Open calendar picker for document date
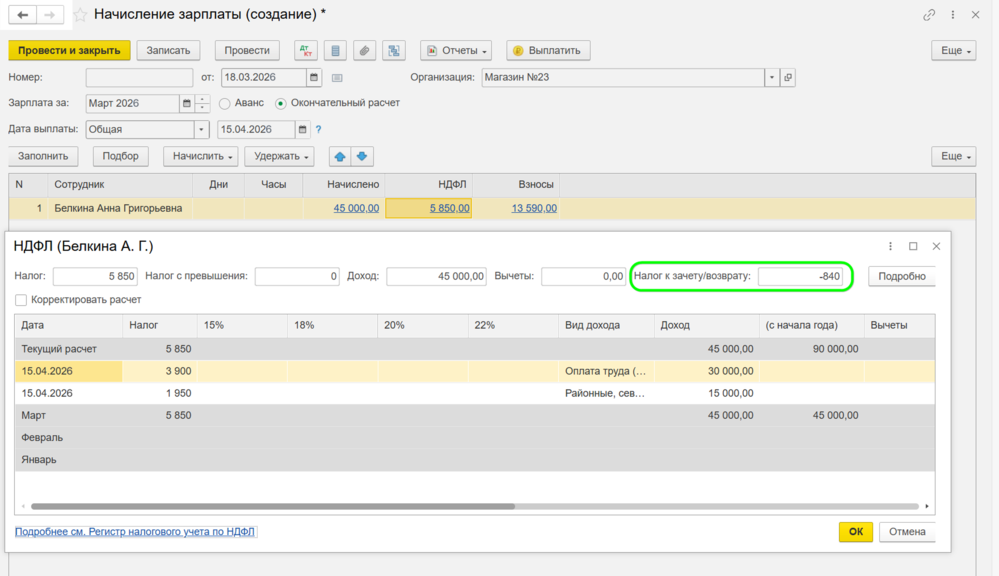This screenshot has width=999, height=576. [314, 77]
